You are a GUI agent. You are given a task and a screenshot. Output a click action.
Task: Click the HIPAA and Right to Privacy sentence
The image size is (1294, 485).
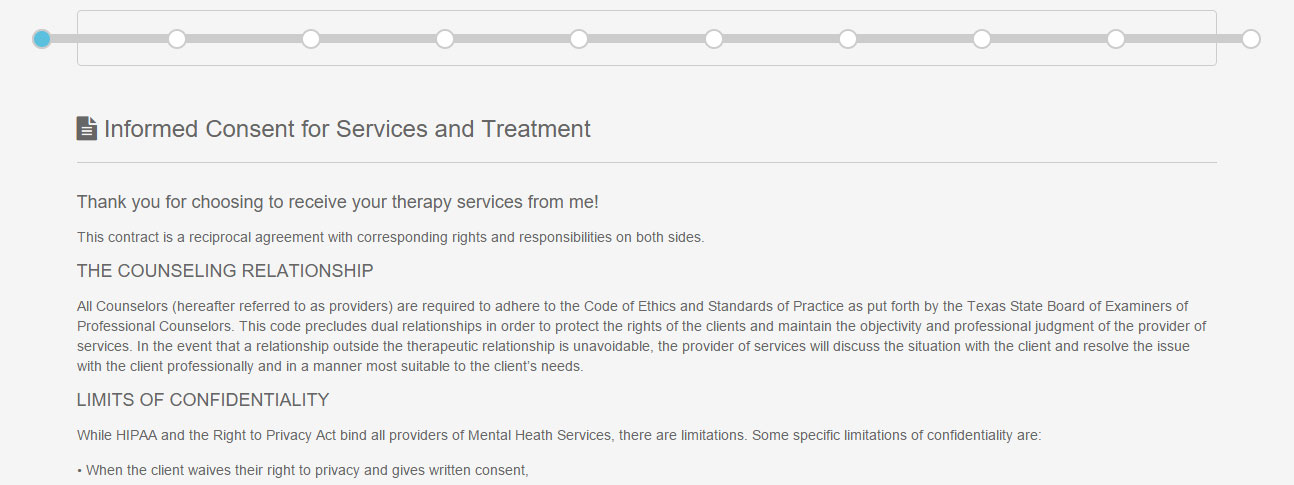[x=559, y=436]
